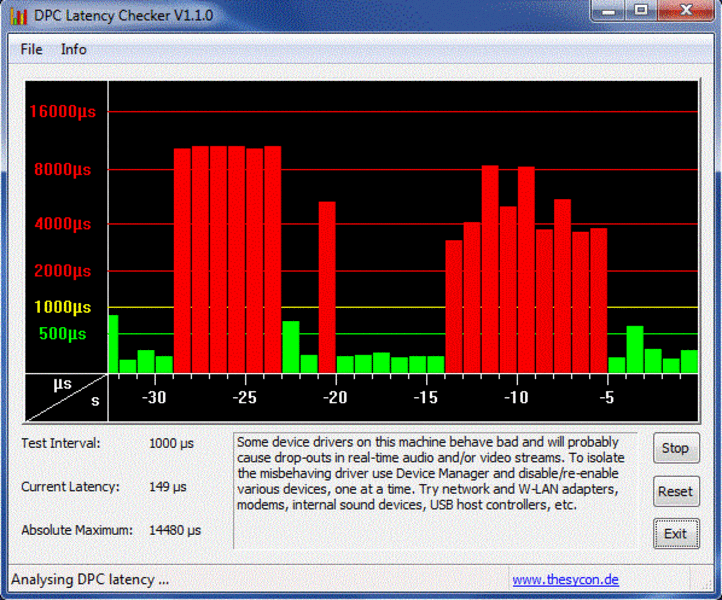Click the 16000µs axis label

pos(63,111)
